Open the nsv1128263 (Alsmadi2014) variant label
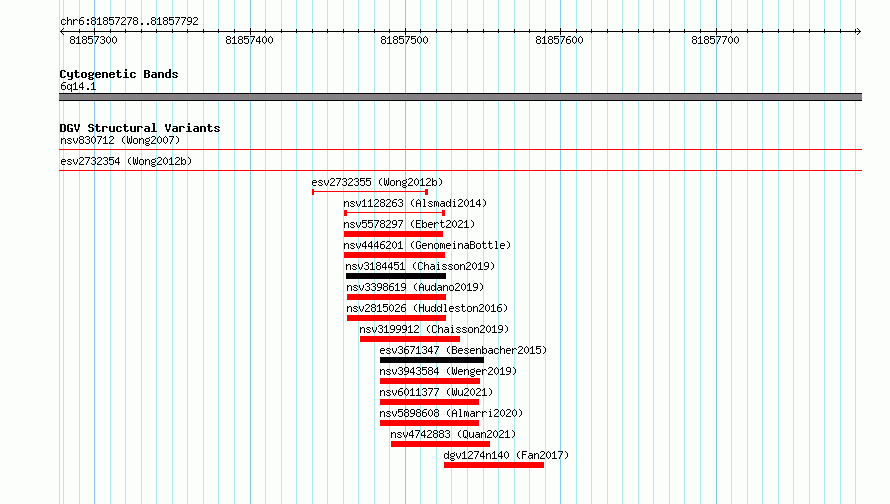 point(415,203)
